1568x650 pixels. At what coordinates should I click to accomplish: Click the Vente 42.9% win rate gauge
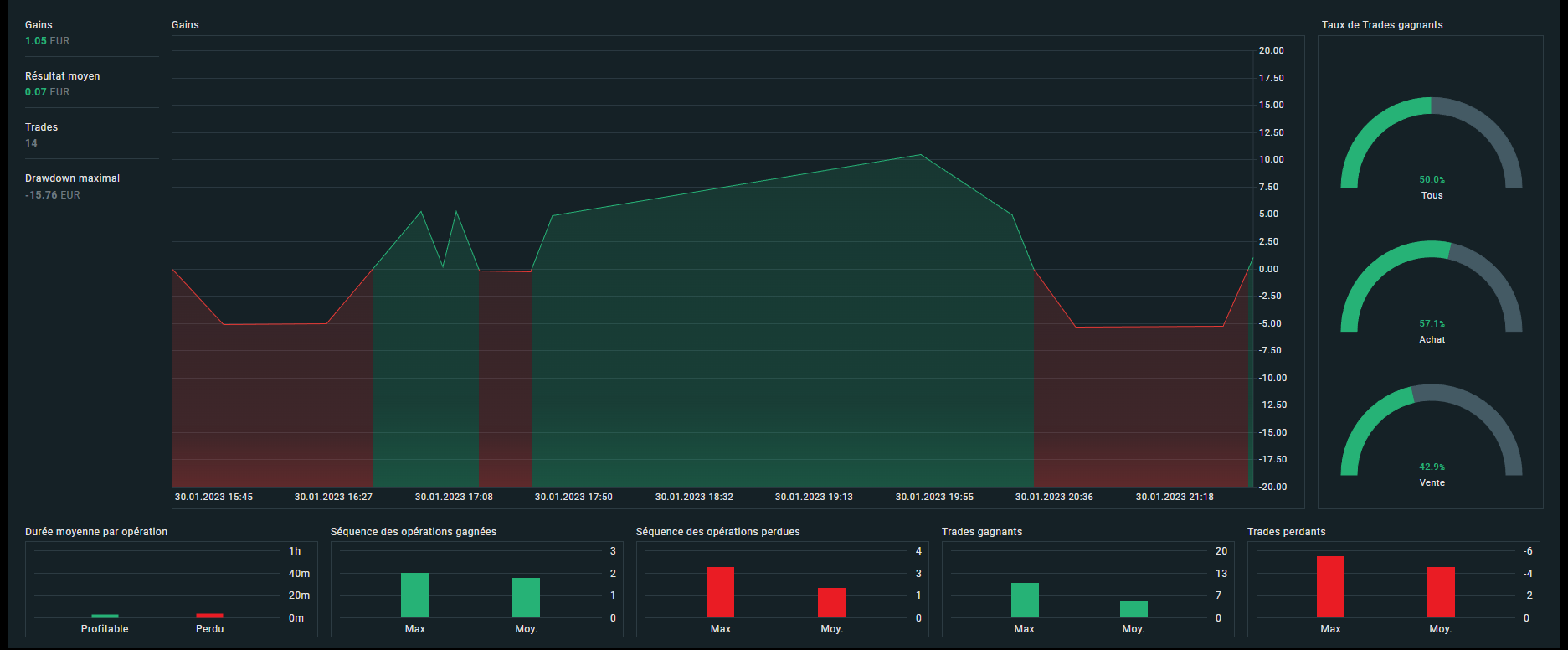pyautogui.click(x=1431, y=431)
